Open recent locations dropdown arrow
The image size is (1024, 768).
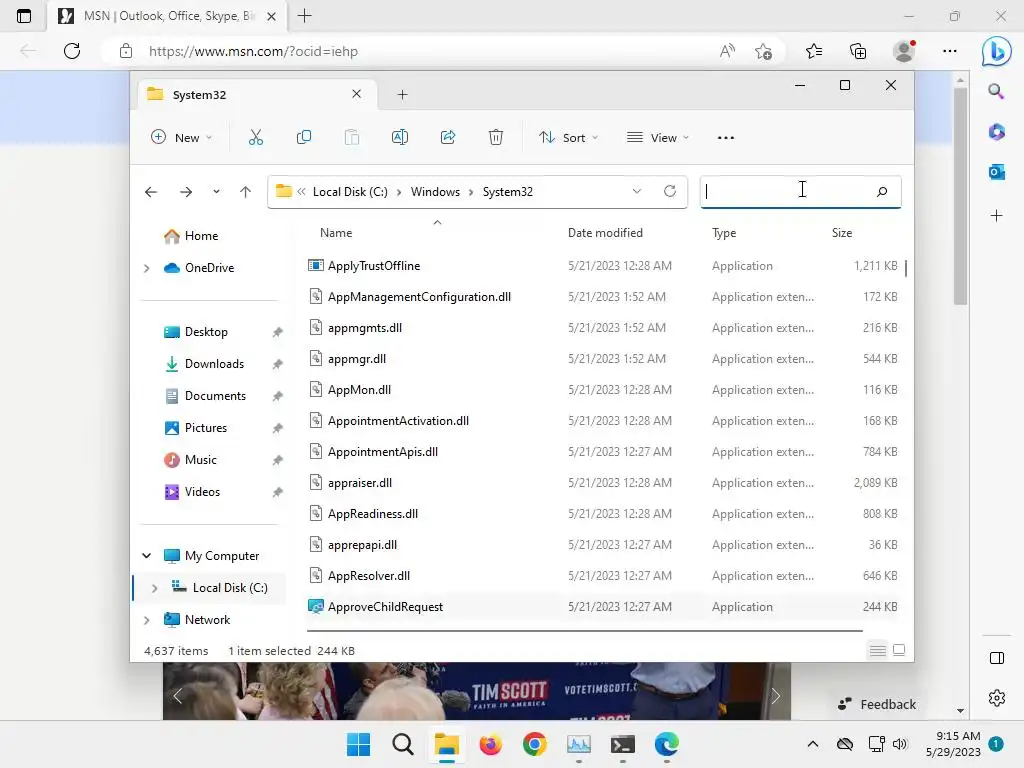tap(216, 192)
